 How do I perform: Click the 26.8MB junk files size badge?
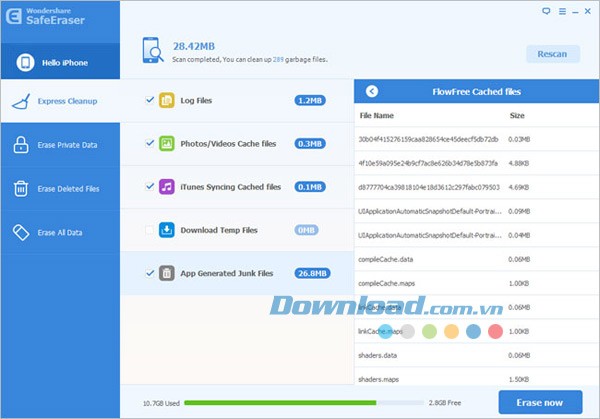pos(312,274)
